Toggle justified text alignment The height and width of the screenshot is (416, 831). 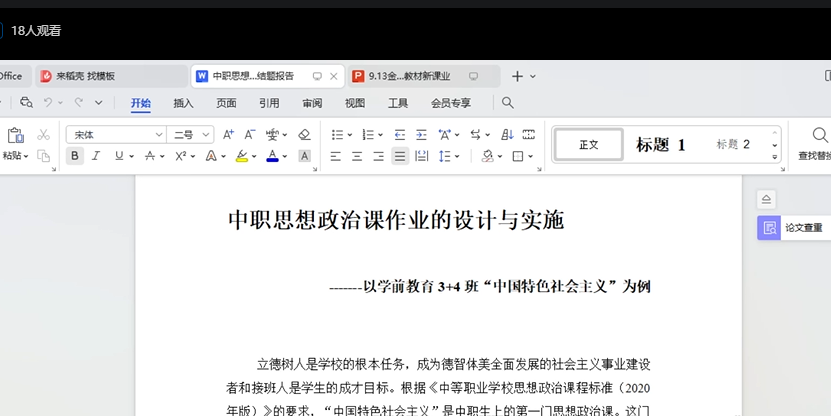tap(400, 156)
